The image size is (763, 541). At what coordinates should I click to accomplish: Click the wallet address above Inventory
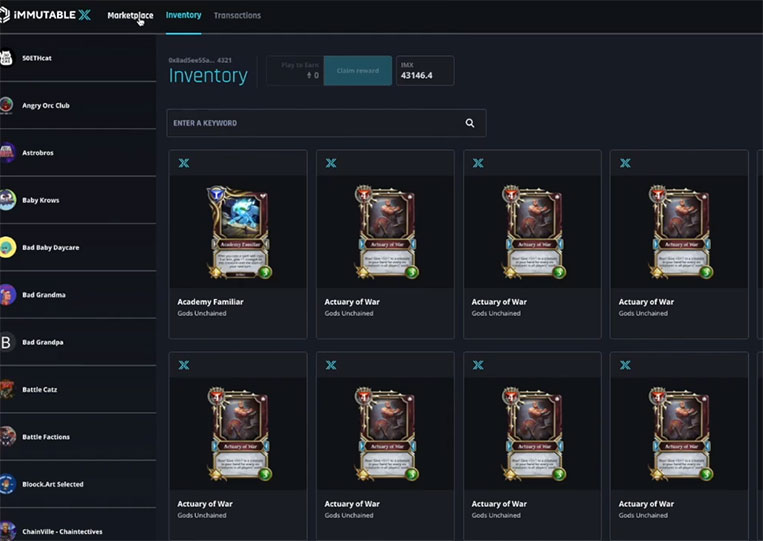coord(200,60)
